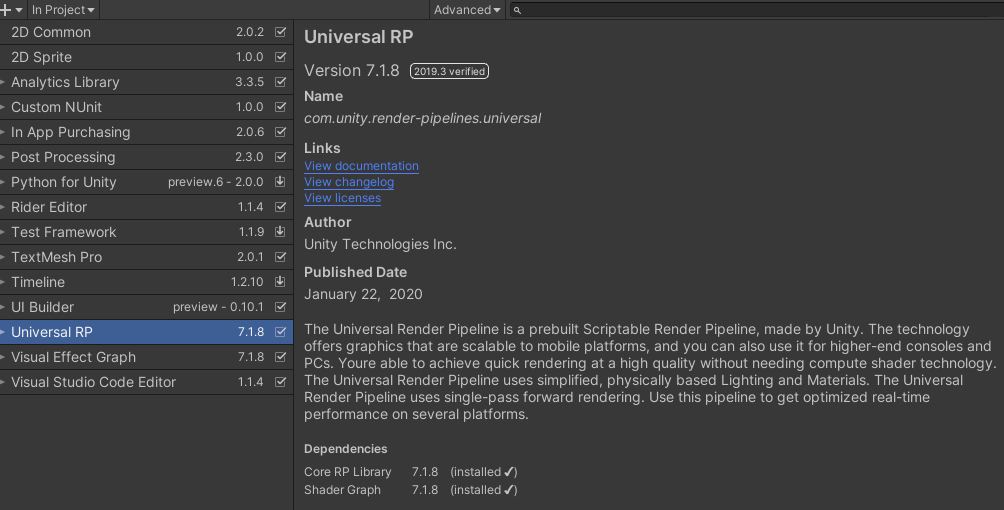
Task: Select the Timeline package
Action: coord(147,282)
